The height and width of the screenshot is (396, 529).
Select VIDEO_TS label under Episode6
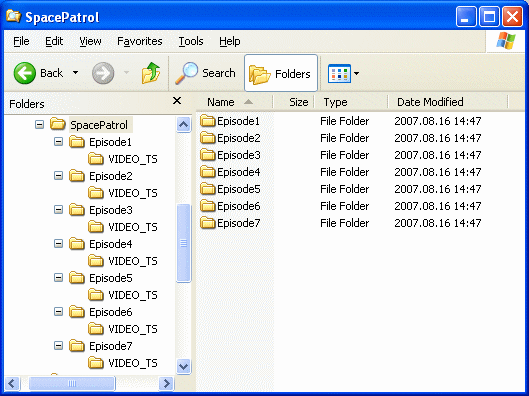(133, 329)
